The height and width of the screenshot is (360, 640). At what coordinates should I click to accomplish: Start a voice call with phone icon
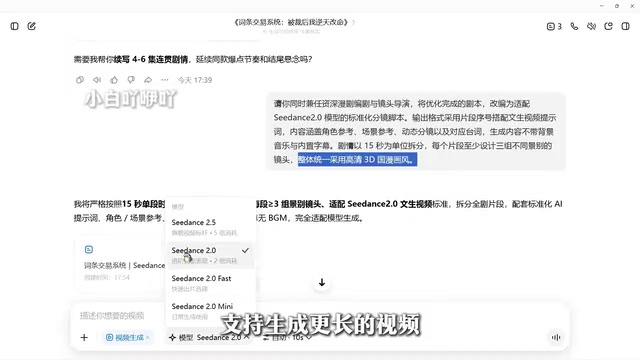tap(574, 26)
